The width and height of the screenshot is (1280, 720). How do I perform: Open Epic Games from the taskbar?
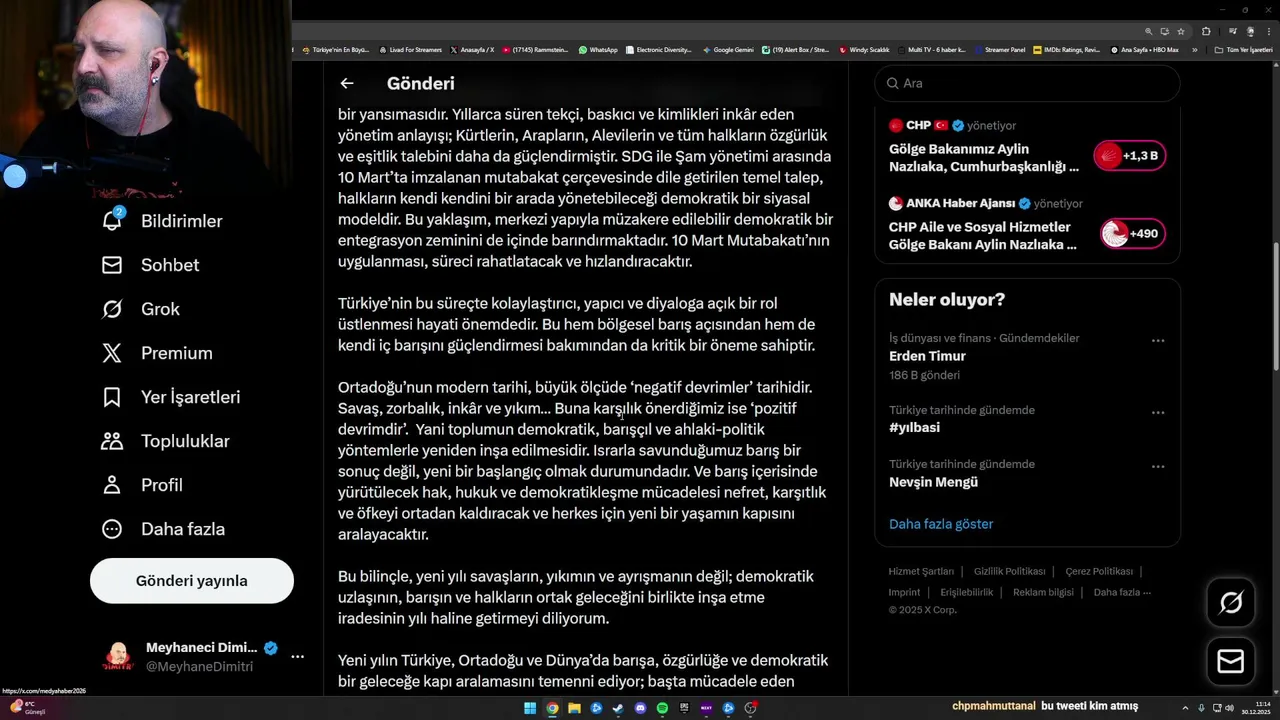tap(684, 708)
